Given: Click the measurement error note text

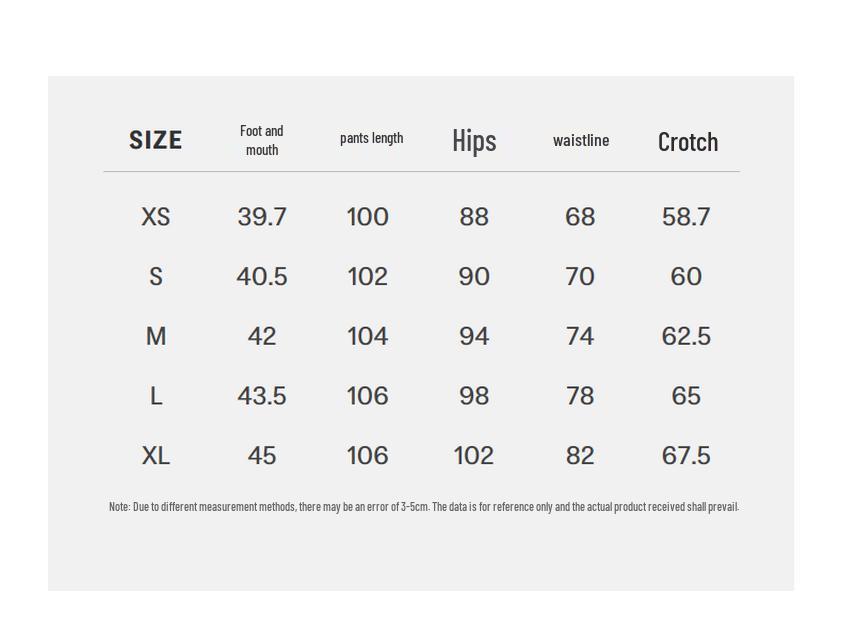Looking at the screenshot, I should [423, 507].
